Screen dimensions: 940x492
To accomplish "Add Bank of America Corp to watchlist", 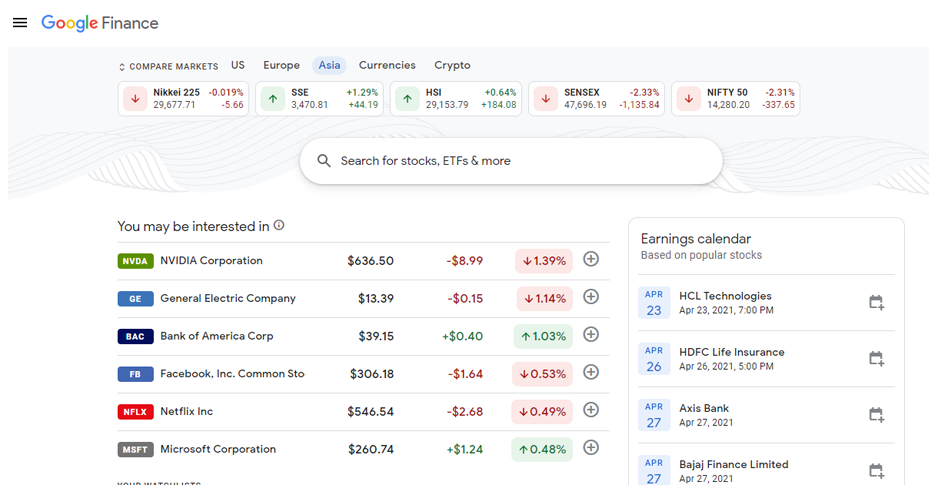I will [x=591, y=334].
